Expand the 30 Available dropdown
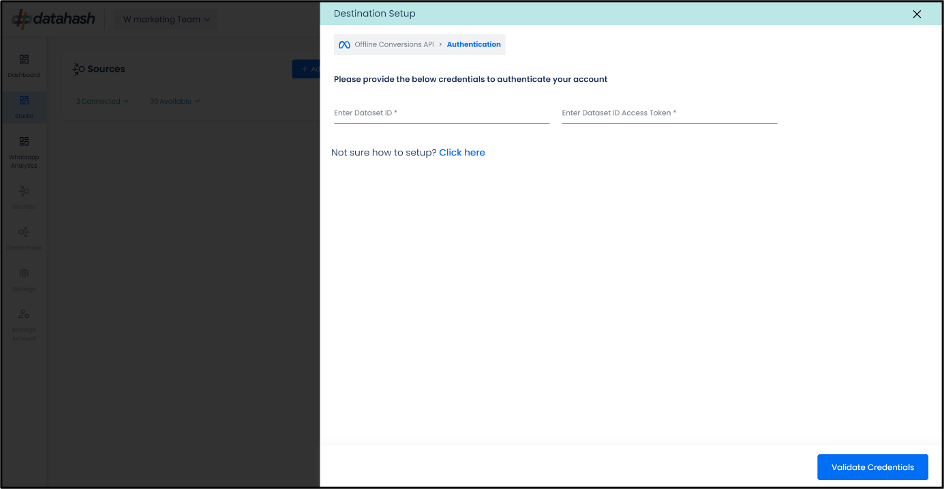Viewport: 945px width, 489px height. 175,101
